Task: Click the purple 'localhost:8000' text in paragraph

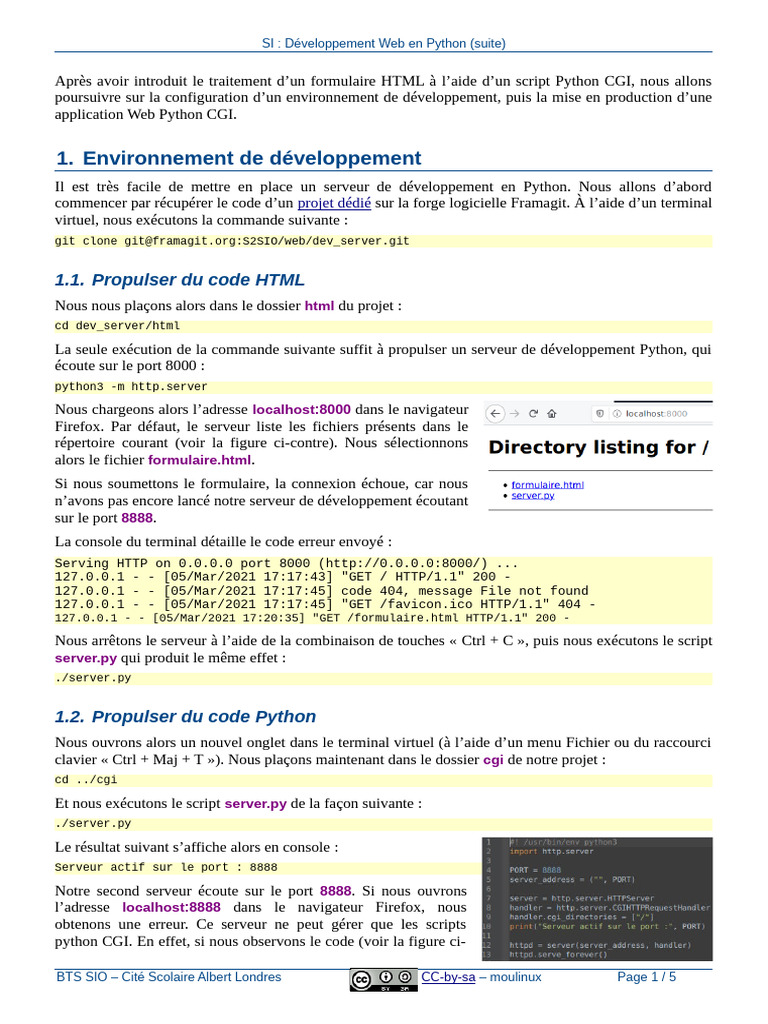Action: coord(302,409)
